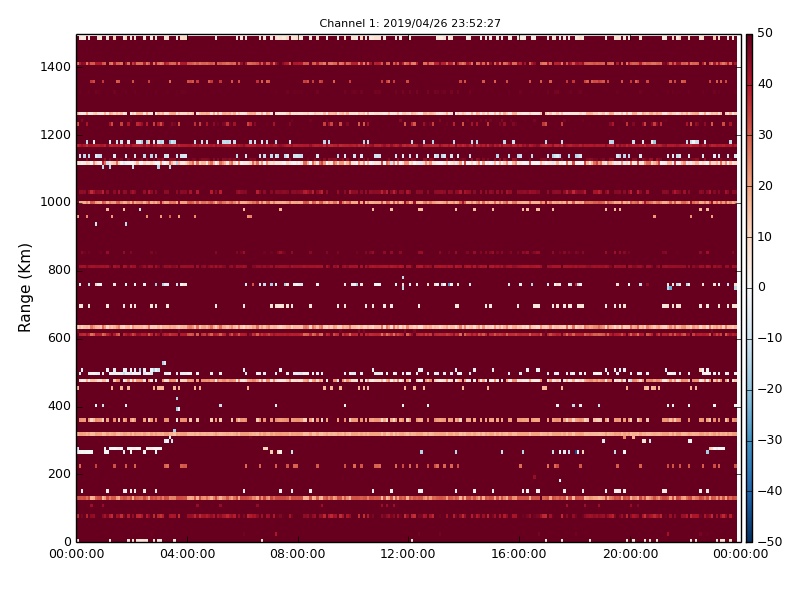Click the y-axis tick label '1200'
The height and width of the screenshot is (600, 800).
click(55, 135)
